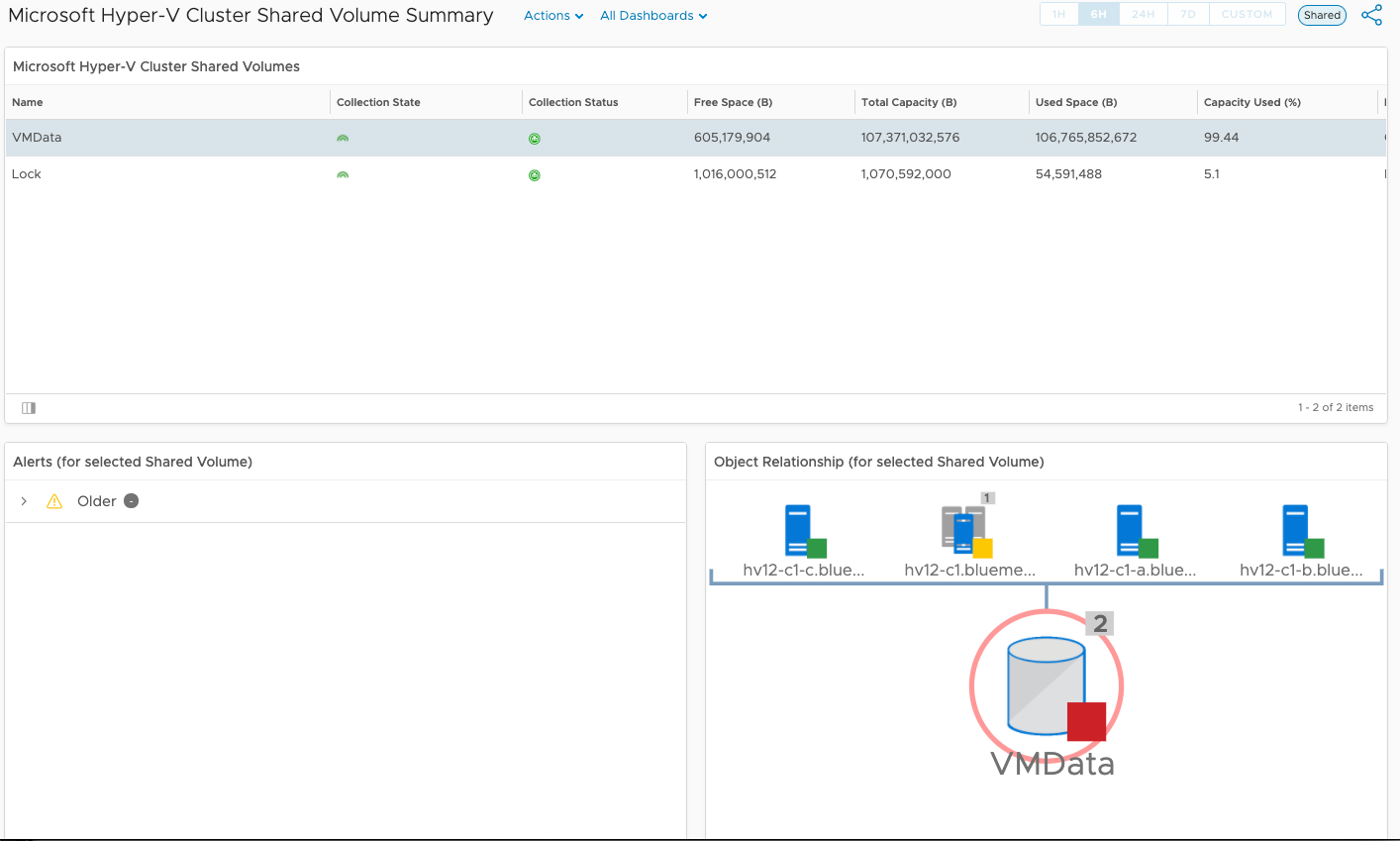Click free space value 605,179,904

pyautogui.click(x=732, y=138)
